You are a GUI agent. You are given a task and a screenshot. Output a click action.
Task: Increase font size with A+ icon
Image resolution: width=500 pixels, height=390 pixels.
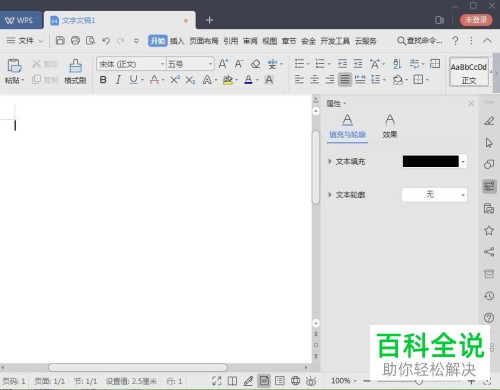[223, 64]
